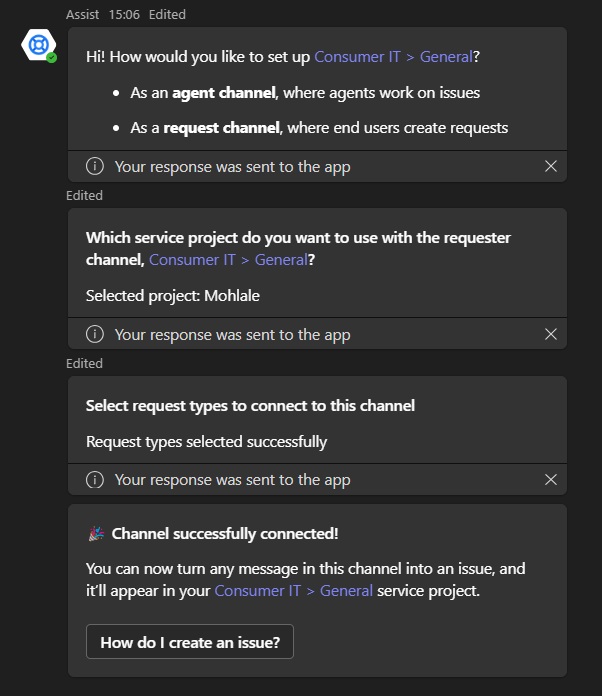Open the Consumer IT > General link in the setup question
The height and width of the screenshot is (696, 602).
coord(393,57)
